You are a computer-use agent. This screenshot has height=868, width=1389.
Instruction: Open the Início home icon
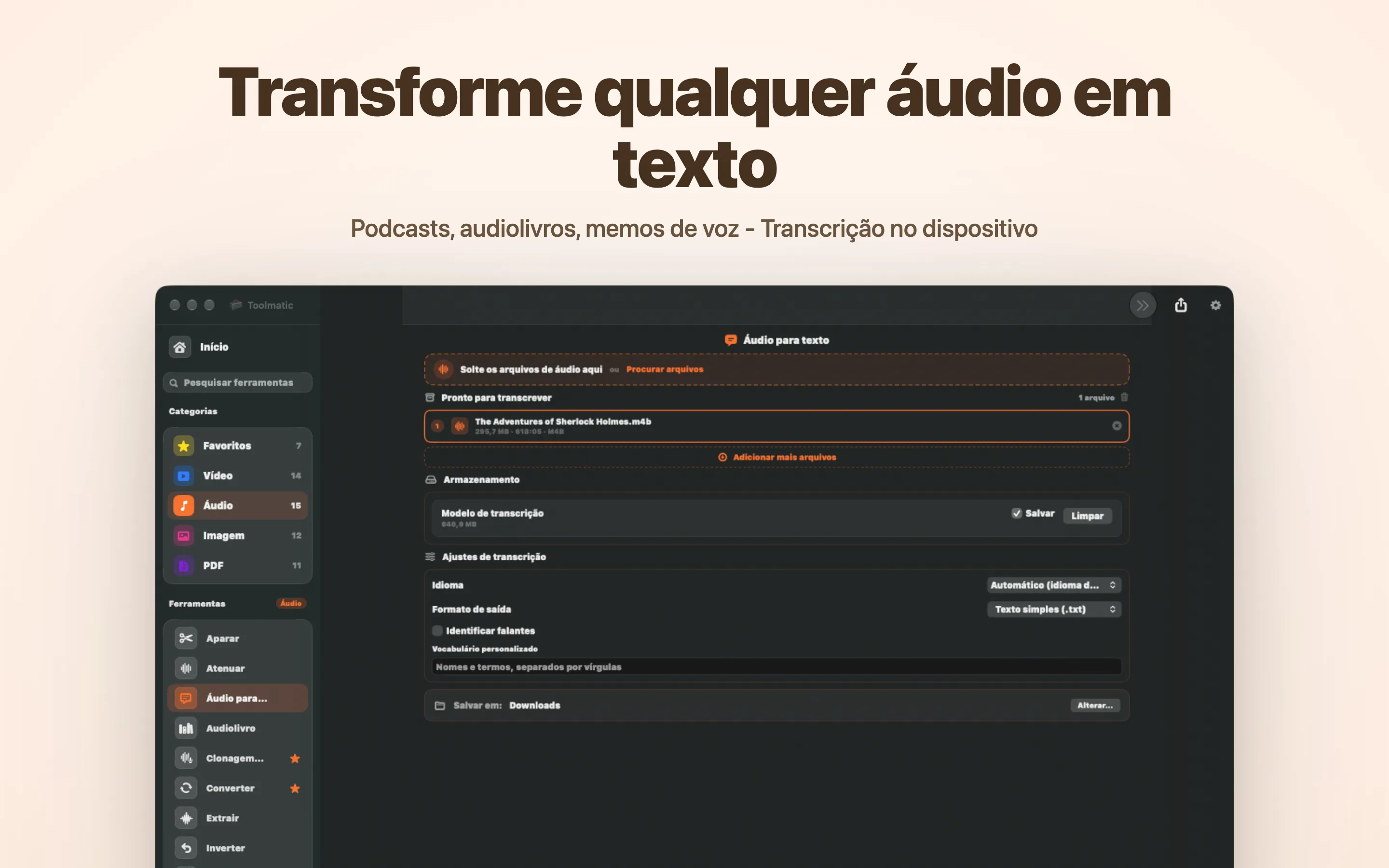click(x=179, y=347)
